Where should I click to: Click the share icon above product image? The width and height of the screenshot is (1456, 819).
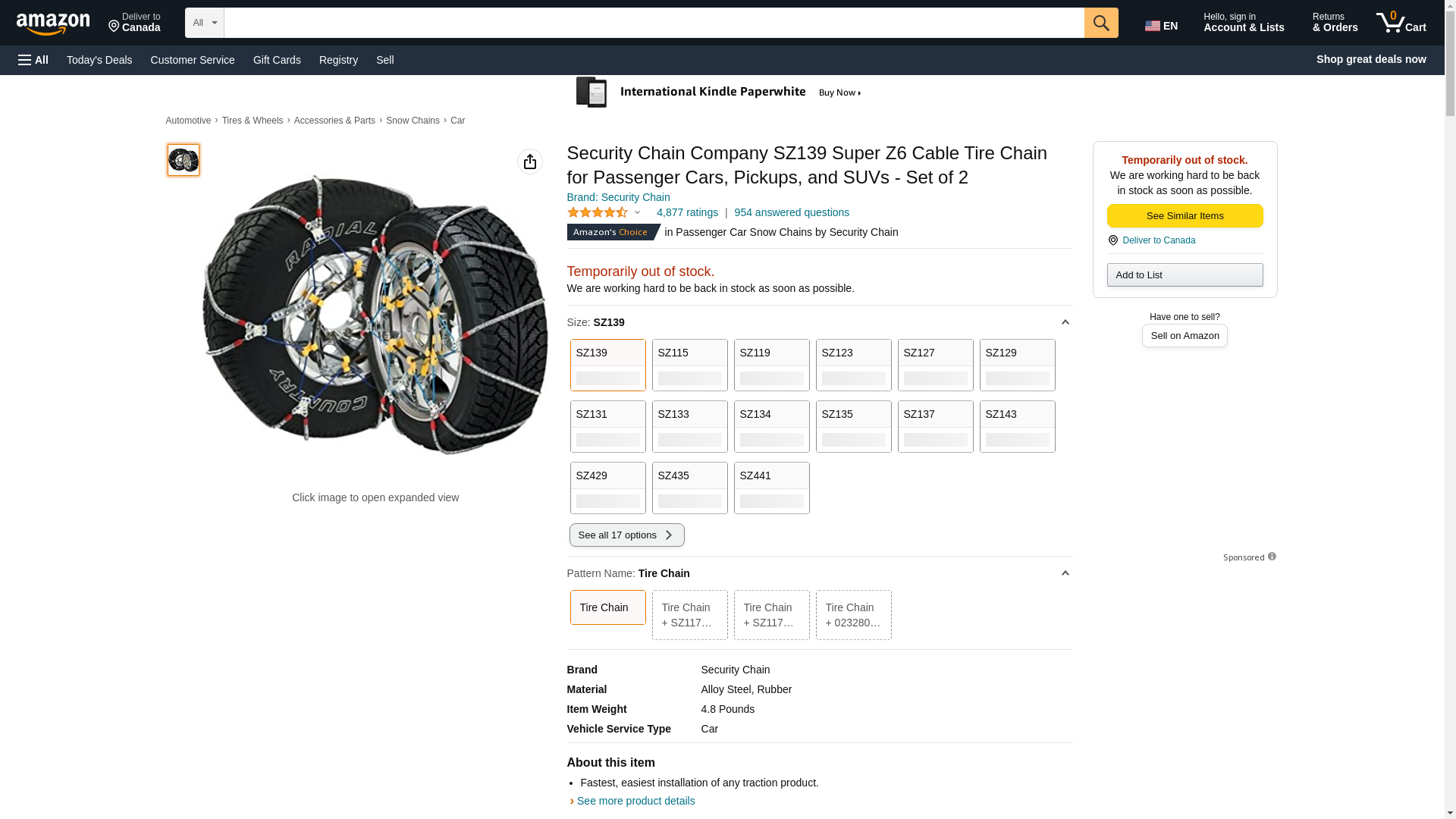(x=529, y=162)
